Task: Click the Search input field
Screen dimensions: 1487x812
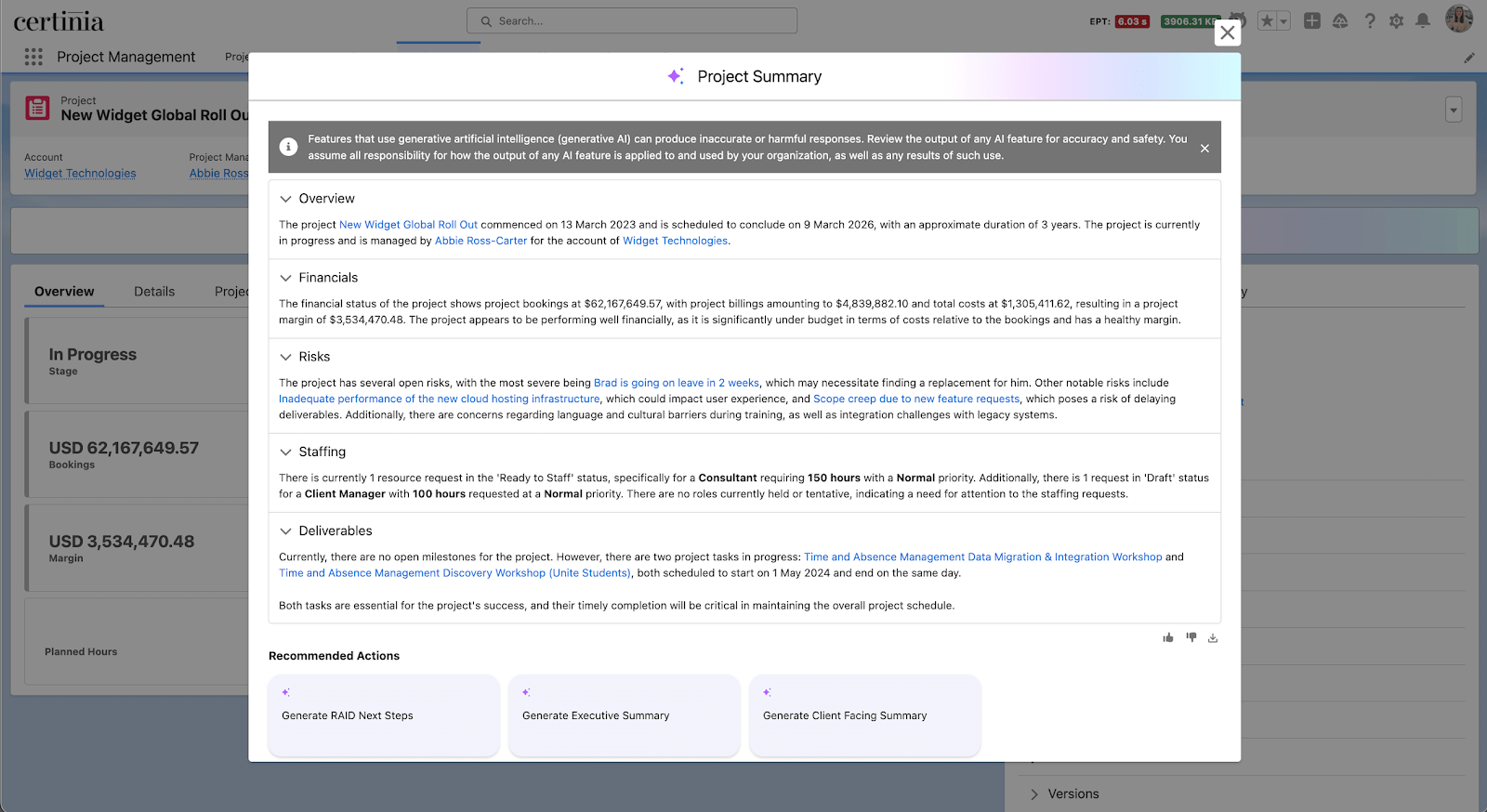Action: (x=632, y=20)
